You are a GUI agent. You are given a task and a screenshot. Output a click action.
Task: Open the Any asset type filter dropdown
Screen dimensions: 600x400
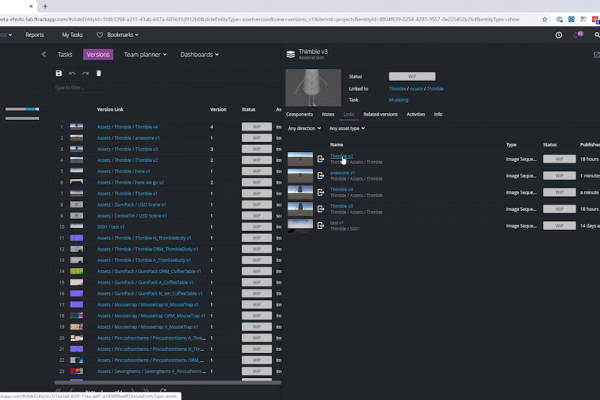(347, 128)
